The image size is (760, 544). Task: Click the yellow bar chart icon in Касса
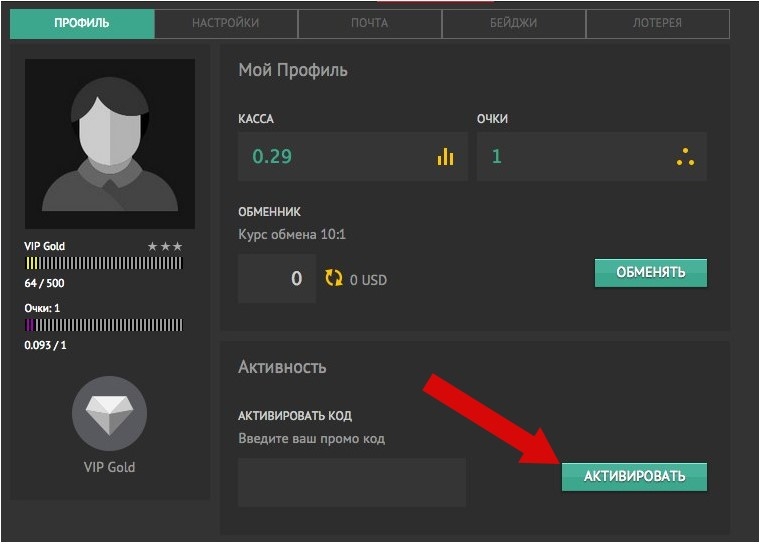[x=445, y=157]
